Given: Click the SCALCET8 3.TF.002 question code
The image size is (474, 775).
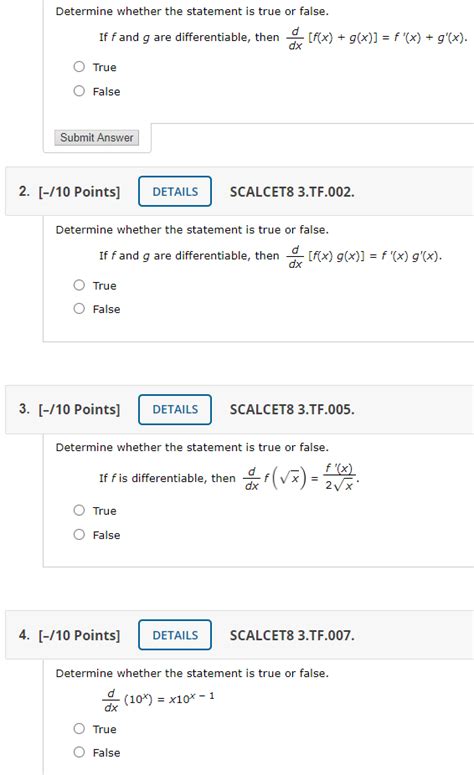Looking at the screenshot, I should 292,192.
